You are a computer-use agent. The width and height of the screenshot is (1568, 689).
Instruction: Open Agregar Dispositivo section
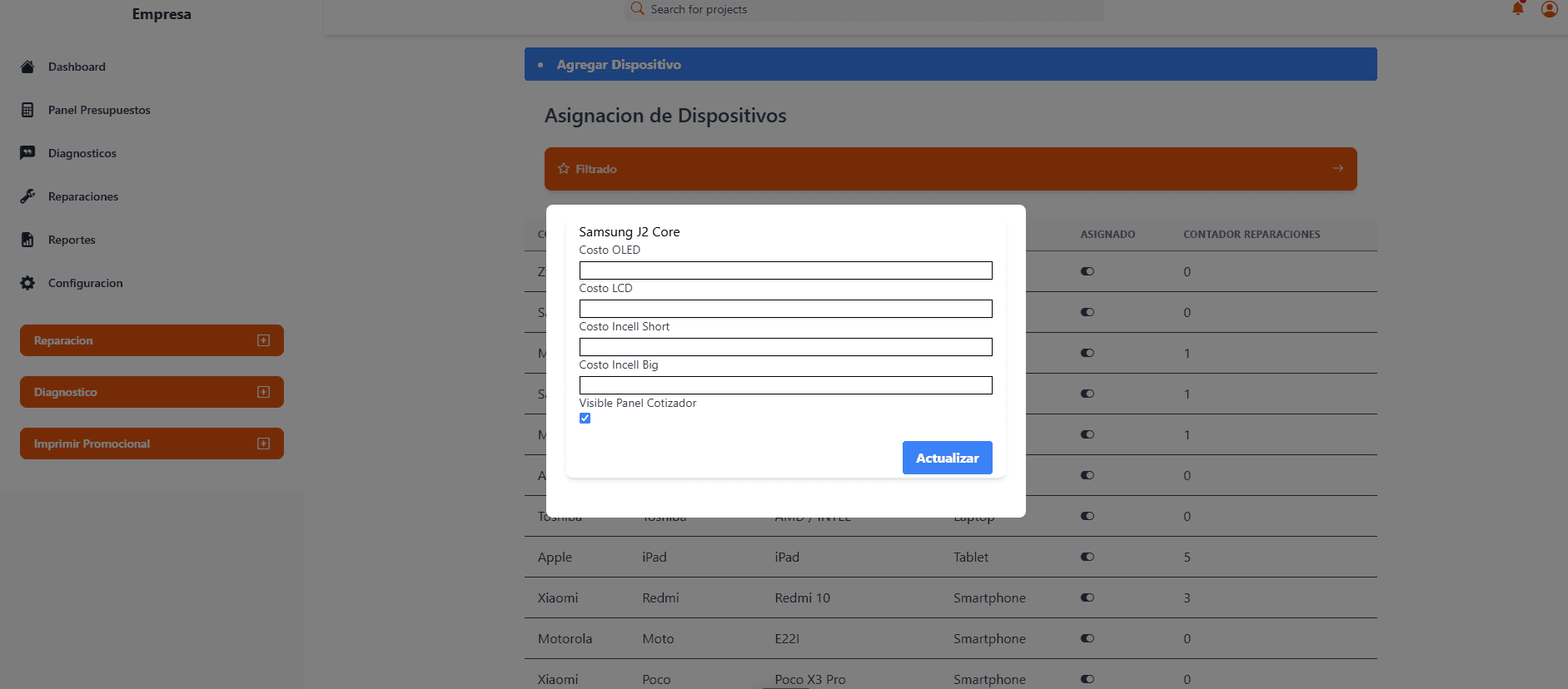coord(619,64)
